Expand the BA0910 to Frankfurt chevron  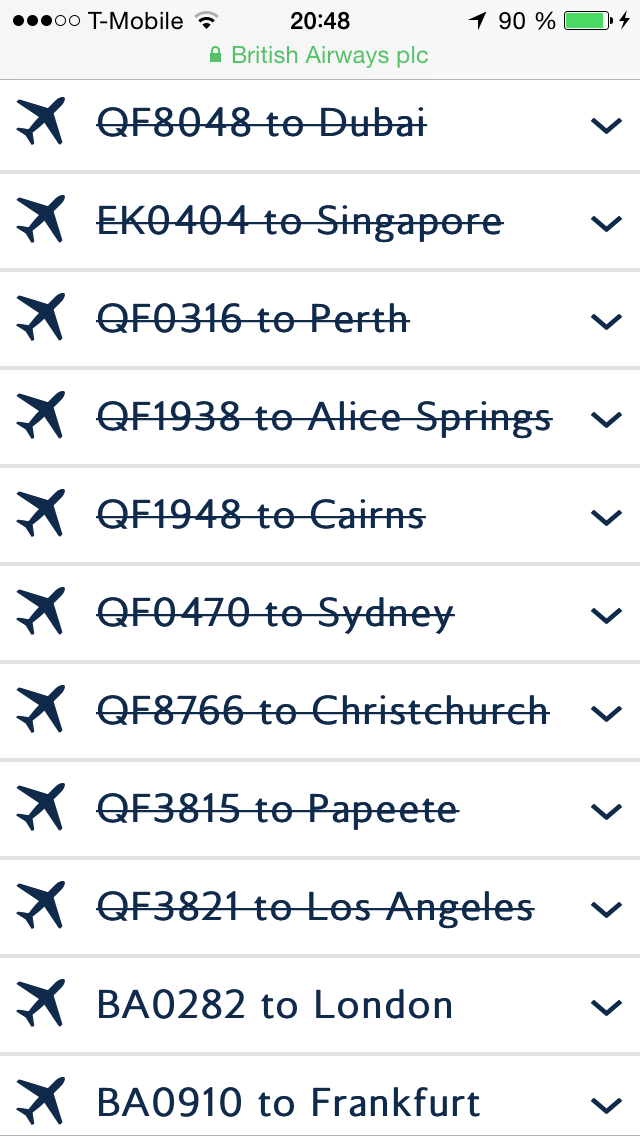[606, 1104]
